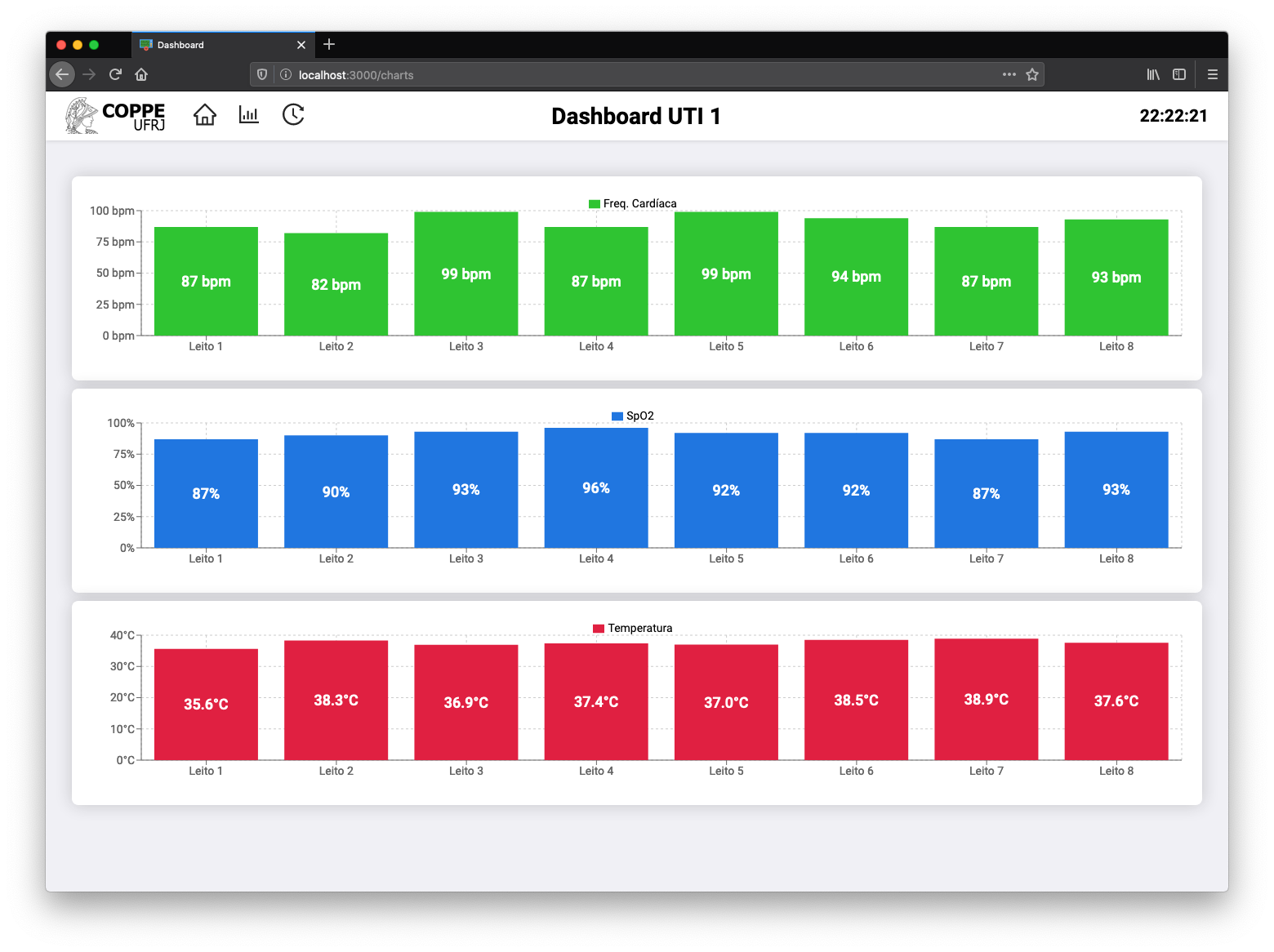Select the Dashboard browser tab
Viewport: 1274px width, 952px height.
223,45
